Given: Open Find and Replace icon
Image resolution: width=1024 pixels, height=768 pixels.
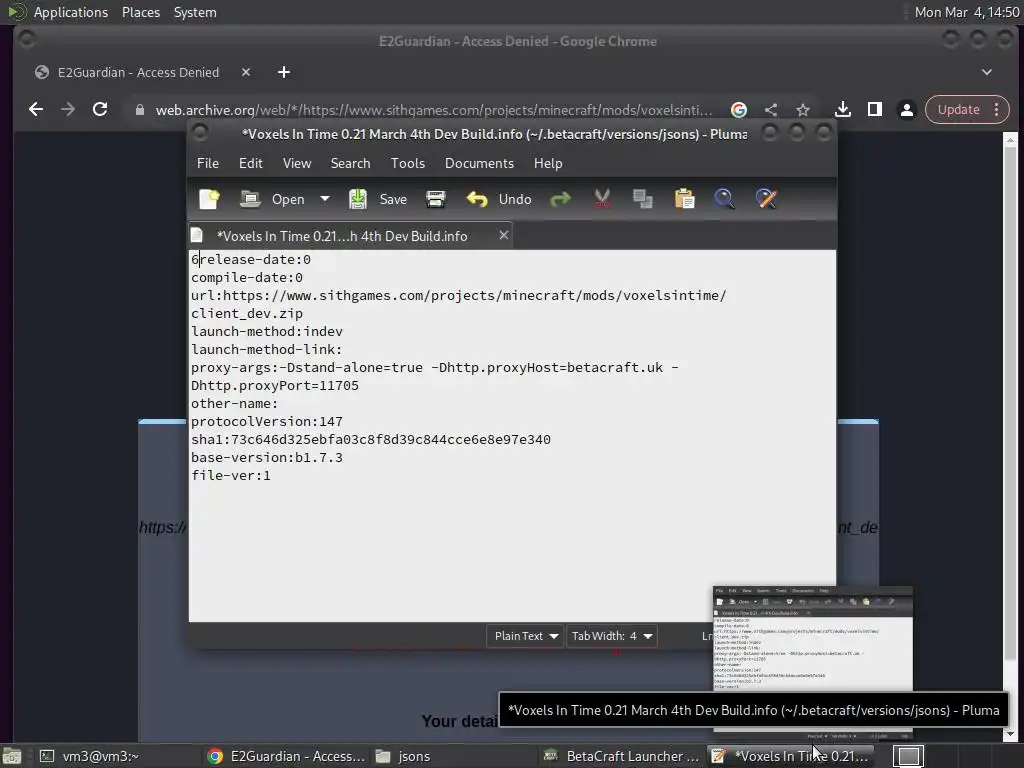Looking at the screenshot, I should (x=766, y=199).
